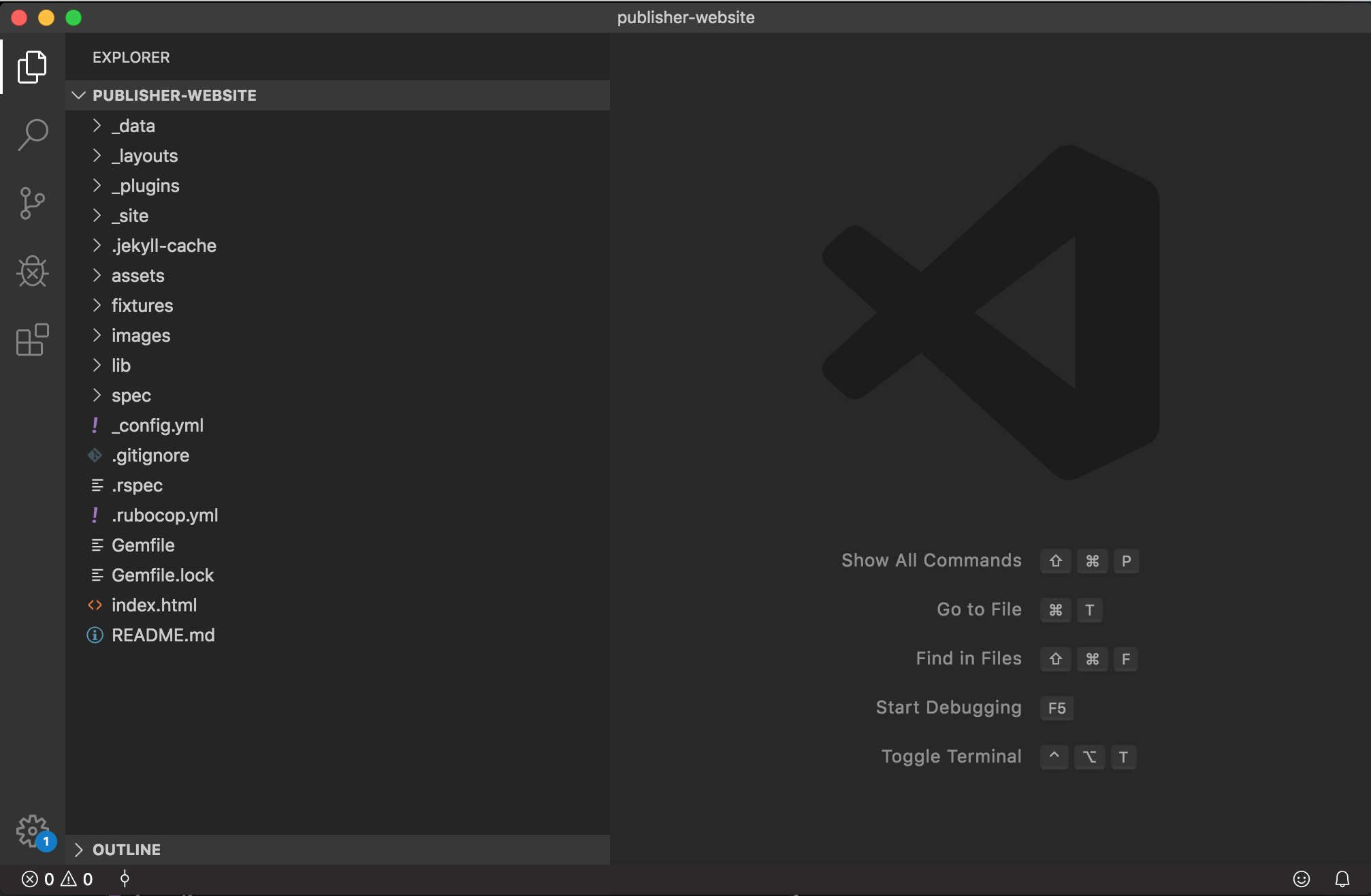This screenshot has width=1371, height=896.
Task: Click the Gemfile.lock text file icon
Action: click(x=97, y=575)
